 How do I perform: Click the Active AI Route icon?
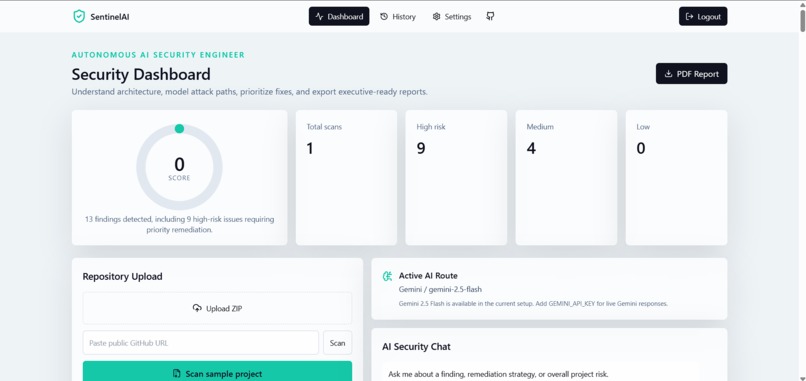tap(388, 276)
